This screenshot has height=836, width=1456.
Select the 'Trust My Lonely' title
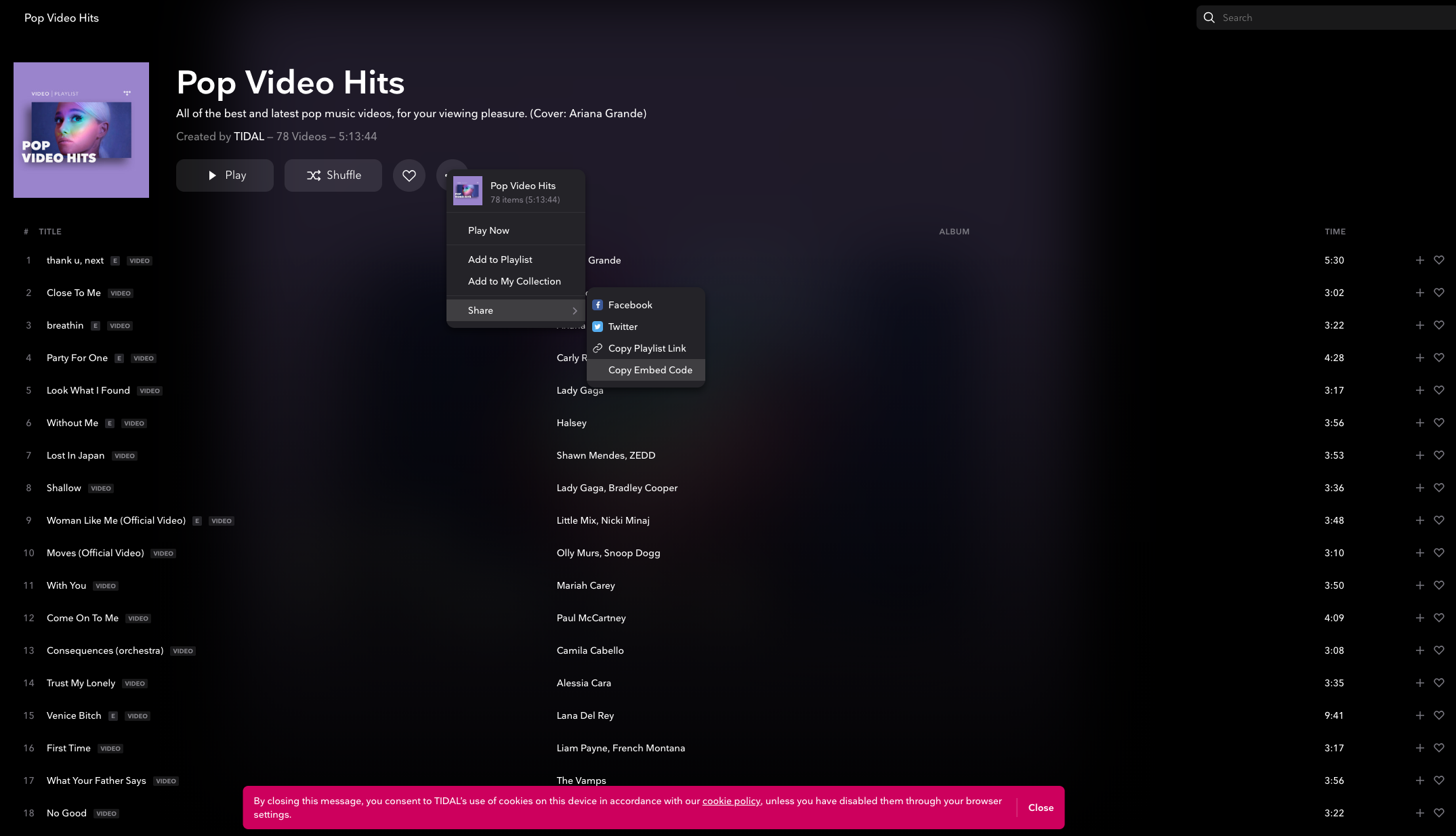coord(81,683)
